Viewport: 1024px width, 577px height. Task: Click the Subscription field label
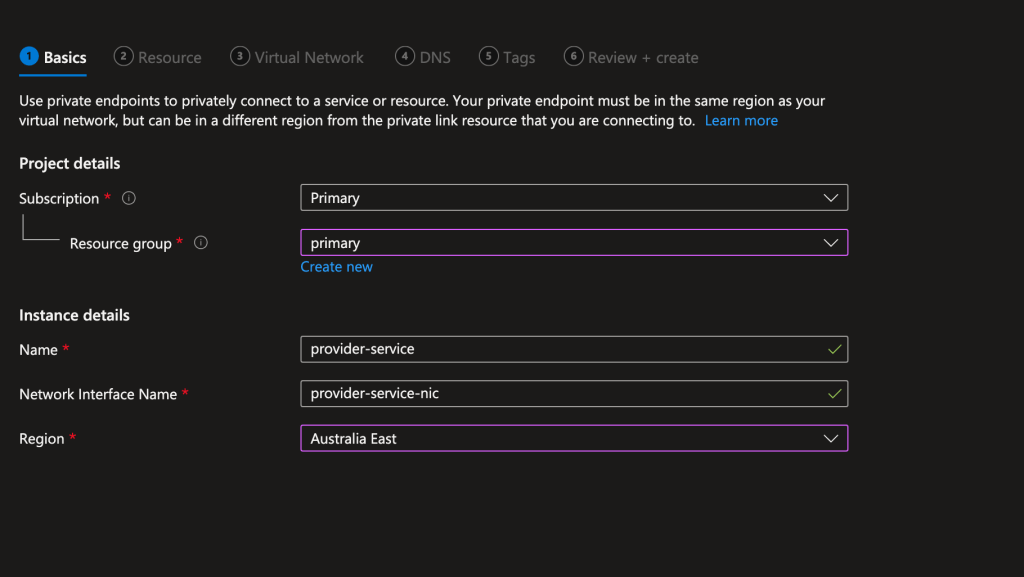[59, 199]
